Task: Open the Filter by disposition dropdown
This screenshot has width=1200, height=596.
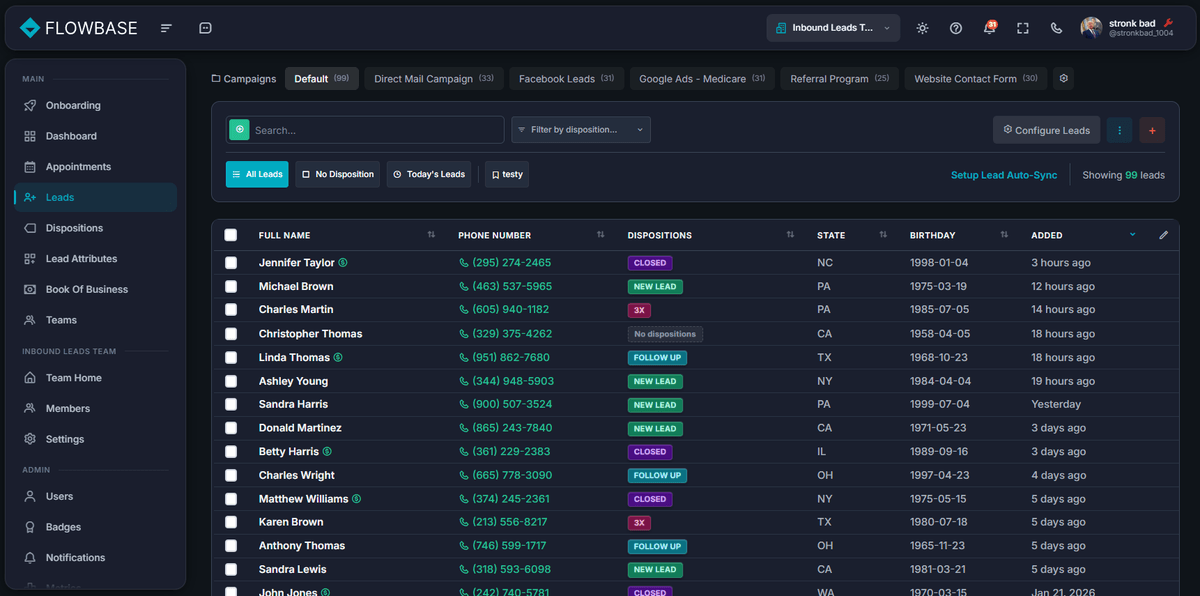Action: pos(581,130)
